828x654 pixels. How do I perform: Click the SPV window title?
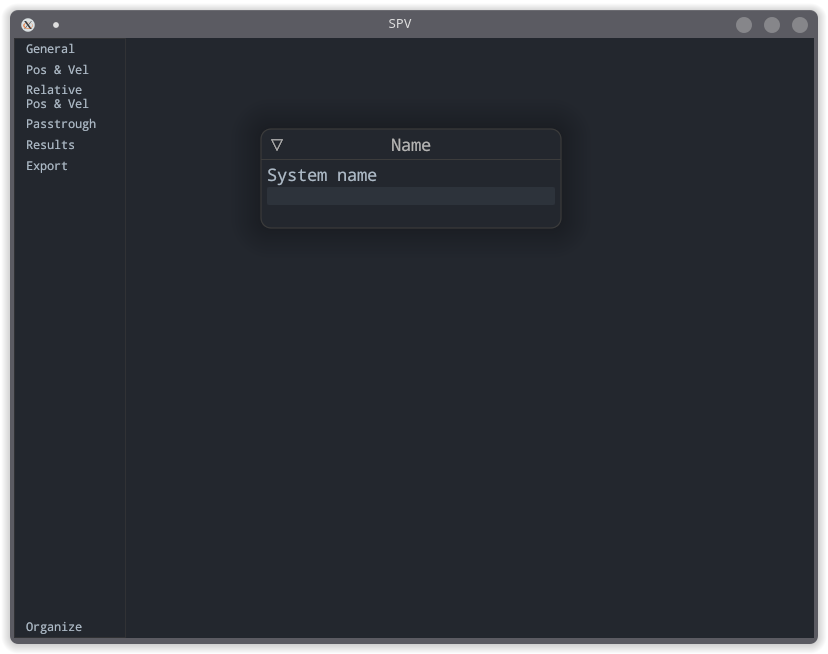coord(399,23)
